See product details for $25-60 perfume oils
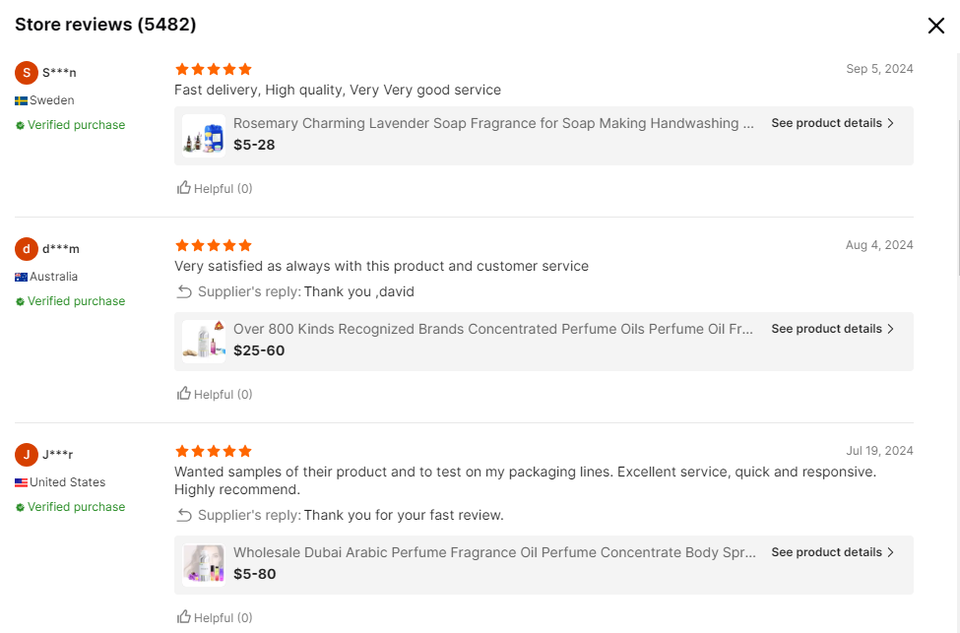The height and width of the screenshot is (633, 960). pyautogui.click(x=832, y=329)
